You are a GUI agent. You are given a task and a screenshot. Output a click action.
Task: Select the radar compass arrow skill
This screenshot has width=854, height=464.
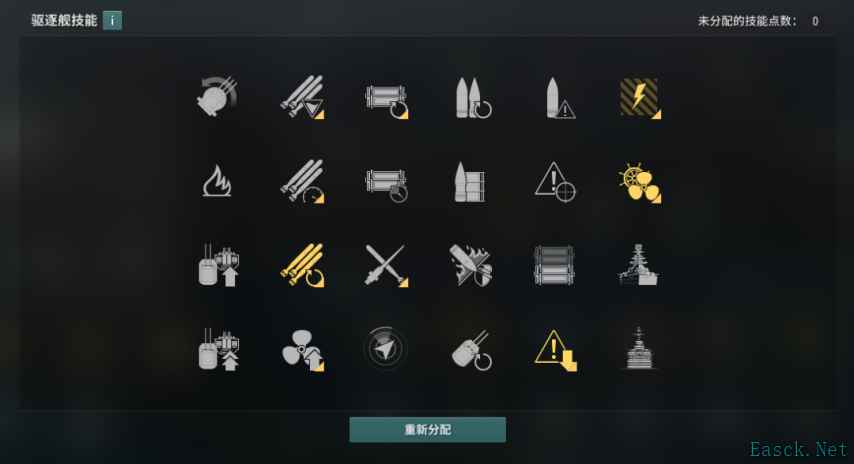pos(385,348)
